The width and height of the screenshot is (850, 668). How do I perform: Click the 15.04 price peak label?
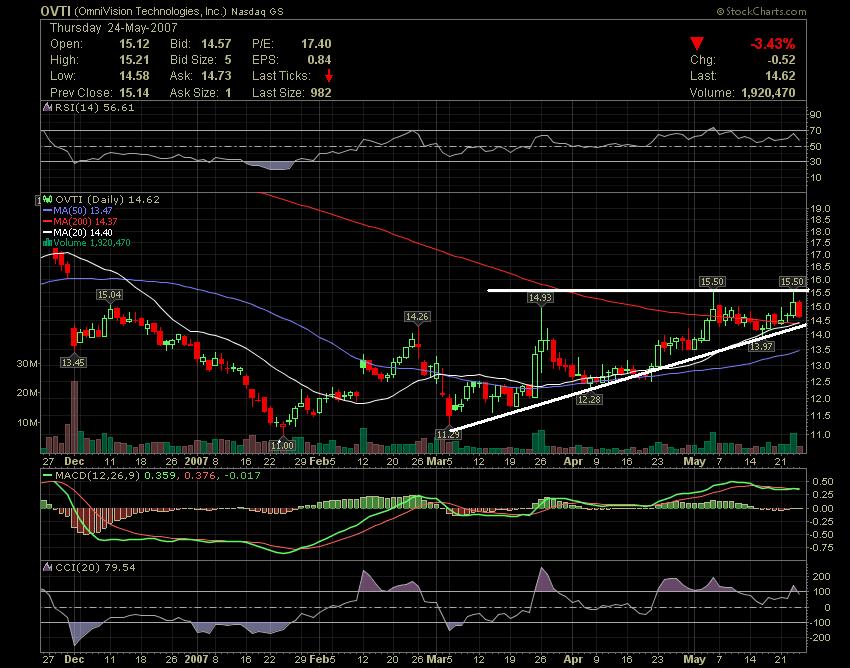coord(110,294)
